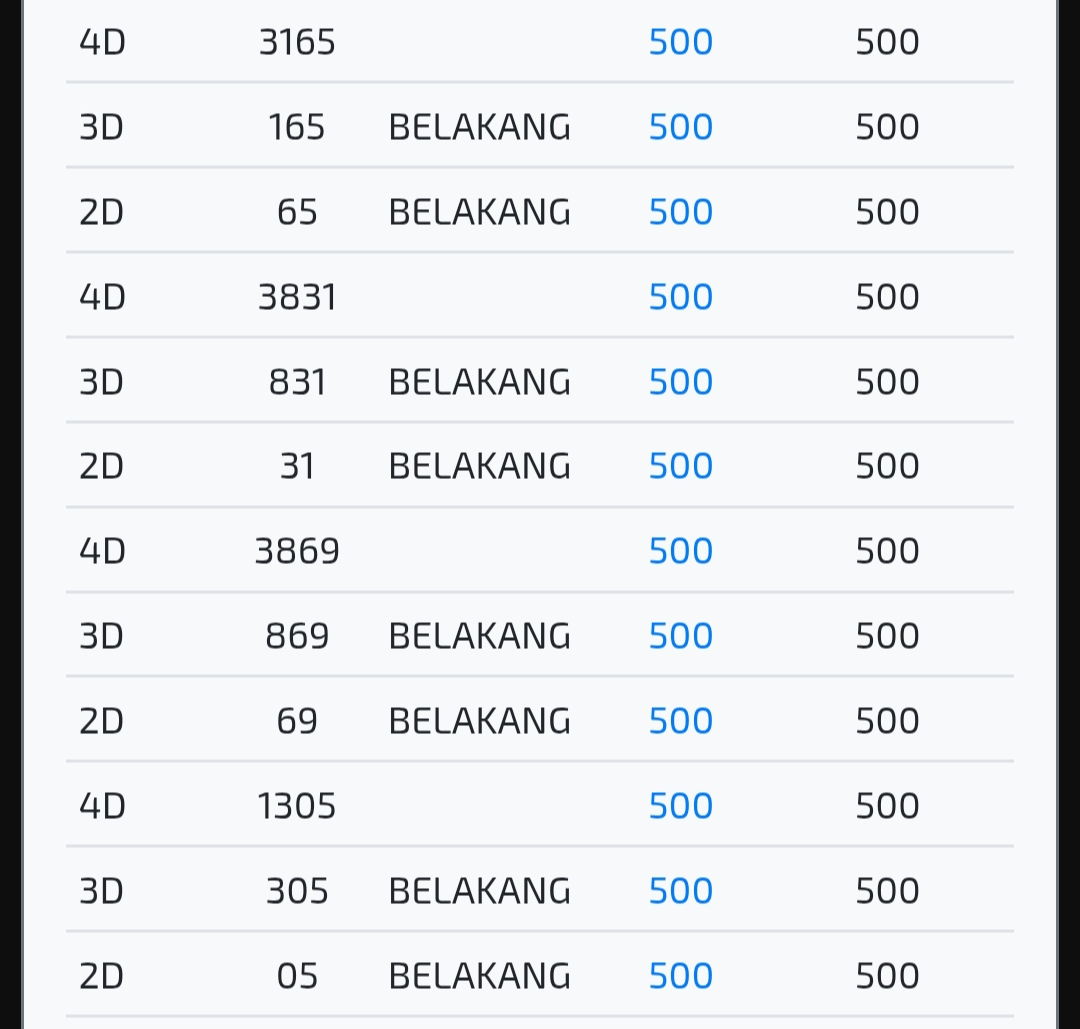Click BELAKANG label in the 165 row

point(479,127)
